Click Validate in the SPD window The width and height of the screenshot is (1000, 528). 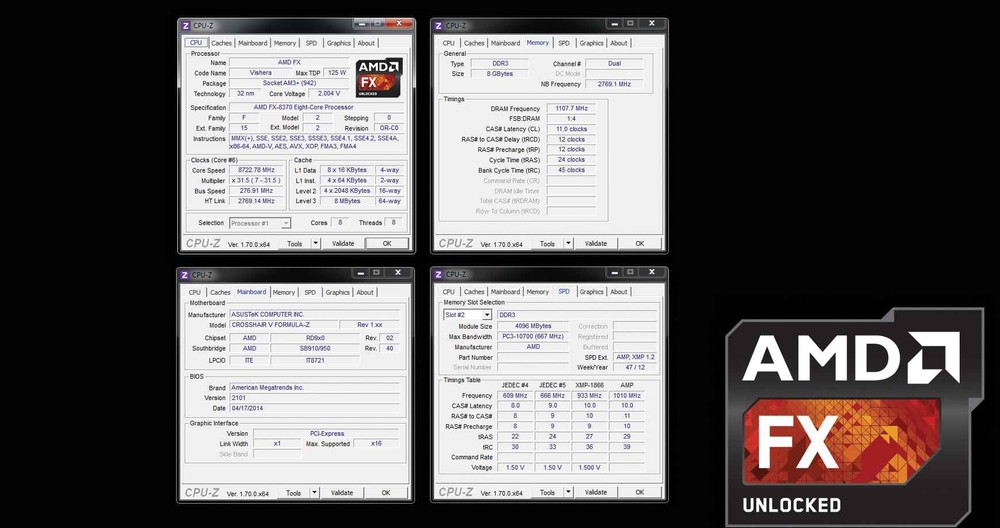(x=596, y=492)
